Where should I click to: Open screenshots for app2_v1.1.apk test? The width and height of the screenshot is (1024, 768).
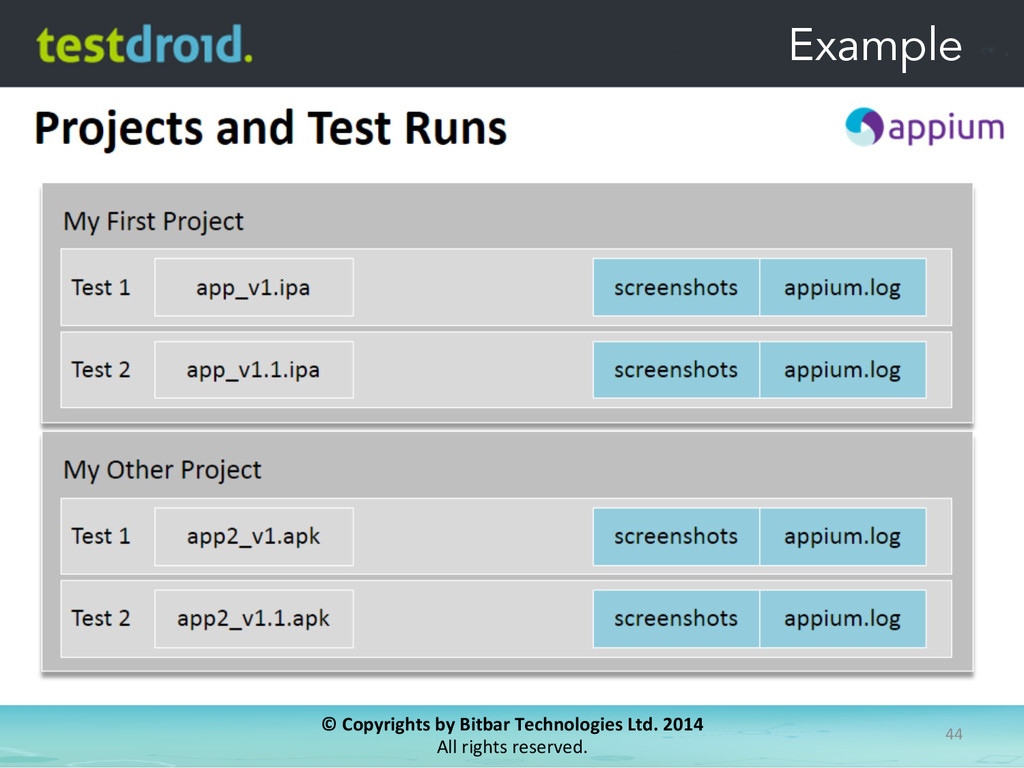tap(676, 618)
